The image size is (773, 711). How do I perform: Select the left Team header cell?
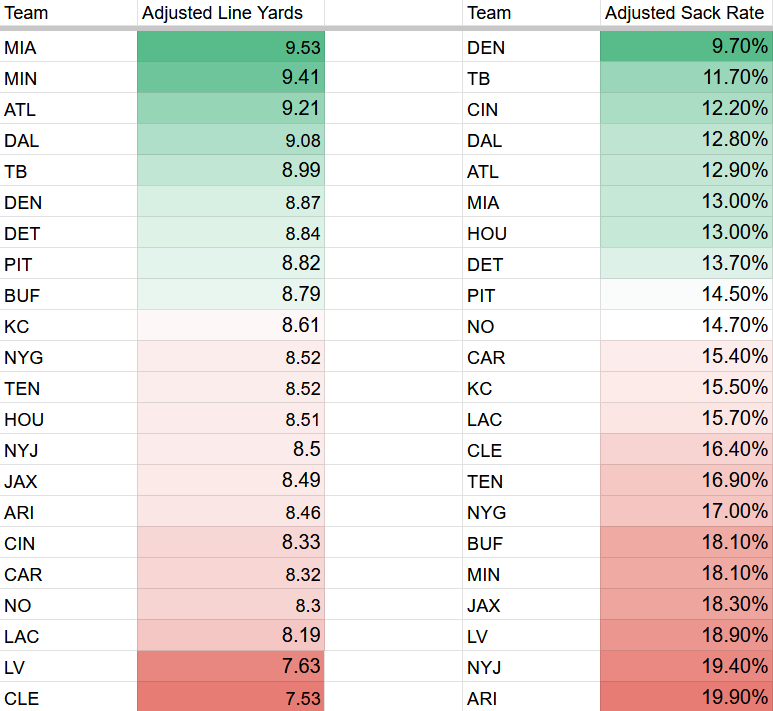click(x=68, y=13)
